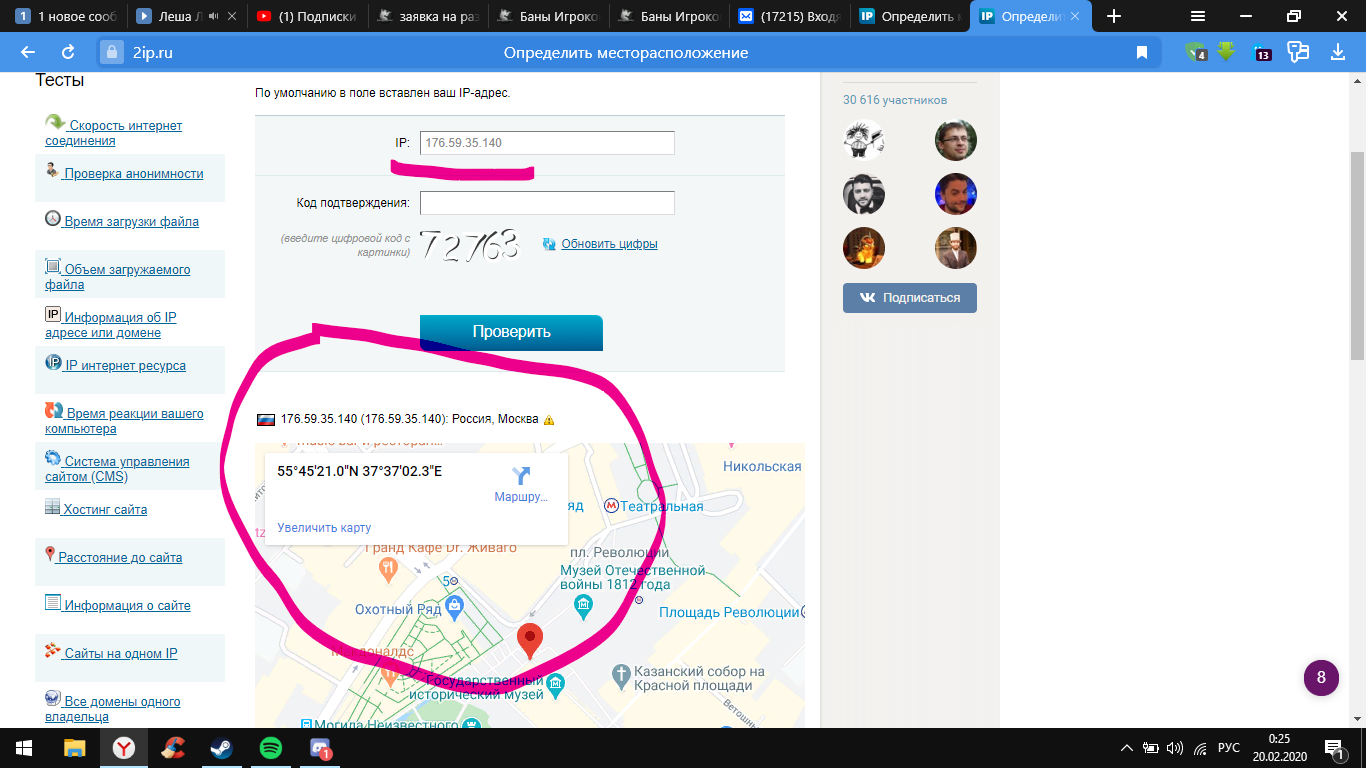The width and height of the screenshot is (1366, 768).
Task: Open the green download-arrow extension
Action: pyautogui.click(x=1227, y=52)
